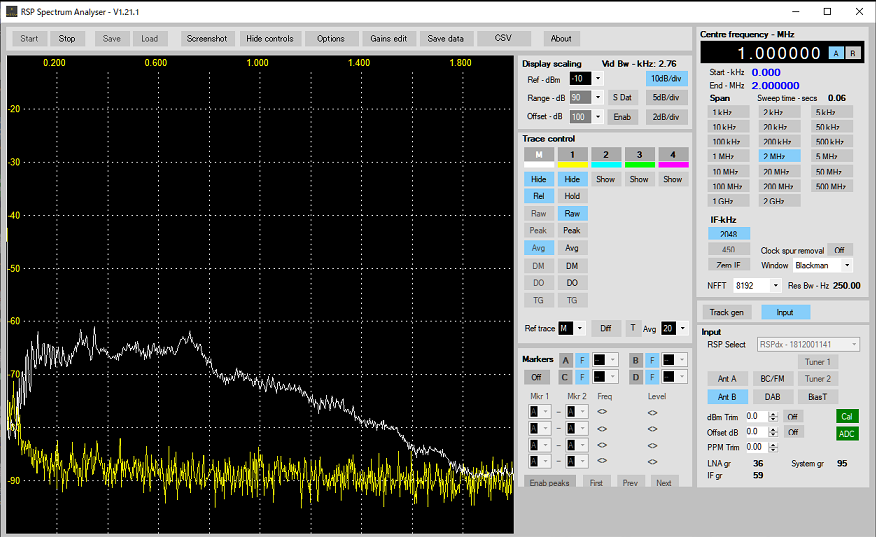Open RSP Select device dropdown
The height and width of the screenshot is (537, 876).
[x=808, y=345]
